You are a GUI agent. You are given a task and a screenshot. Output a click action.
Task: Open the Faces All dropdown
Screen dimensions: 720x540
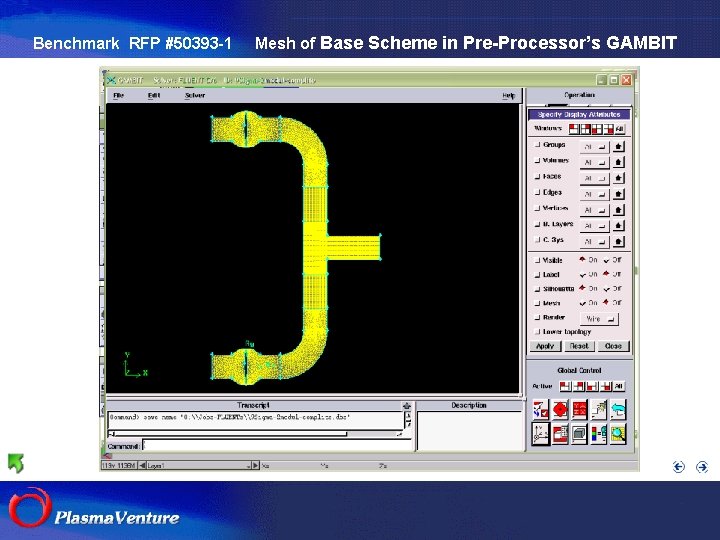click(x=595, y=178)
